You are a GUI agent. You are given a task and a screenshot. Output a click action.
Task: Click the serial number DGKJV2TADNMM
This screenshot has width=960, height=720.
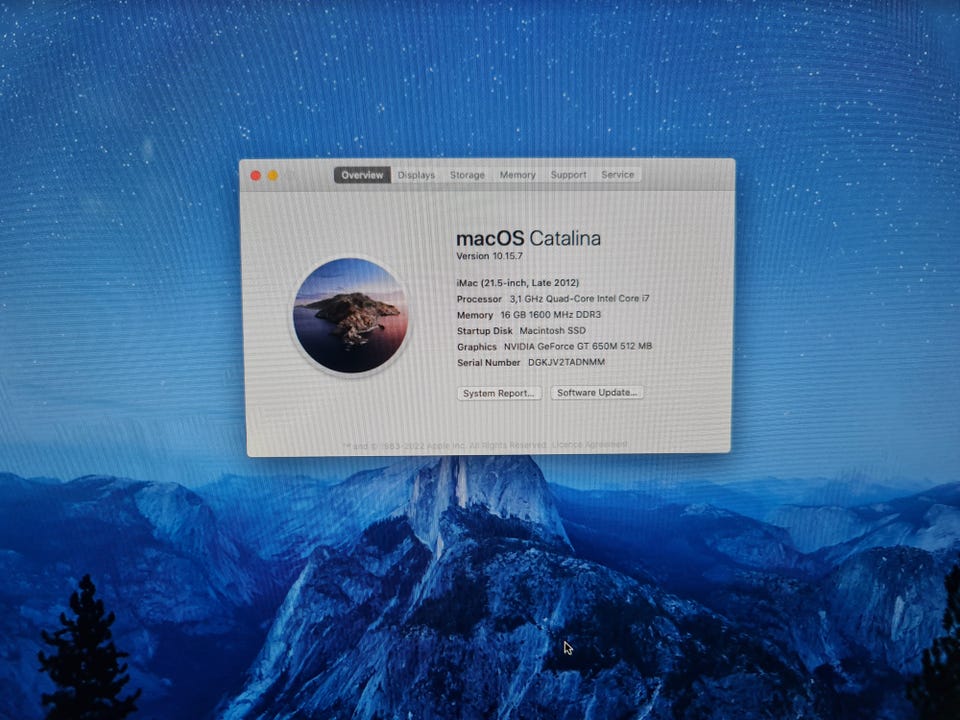566,362
